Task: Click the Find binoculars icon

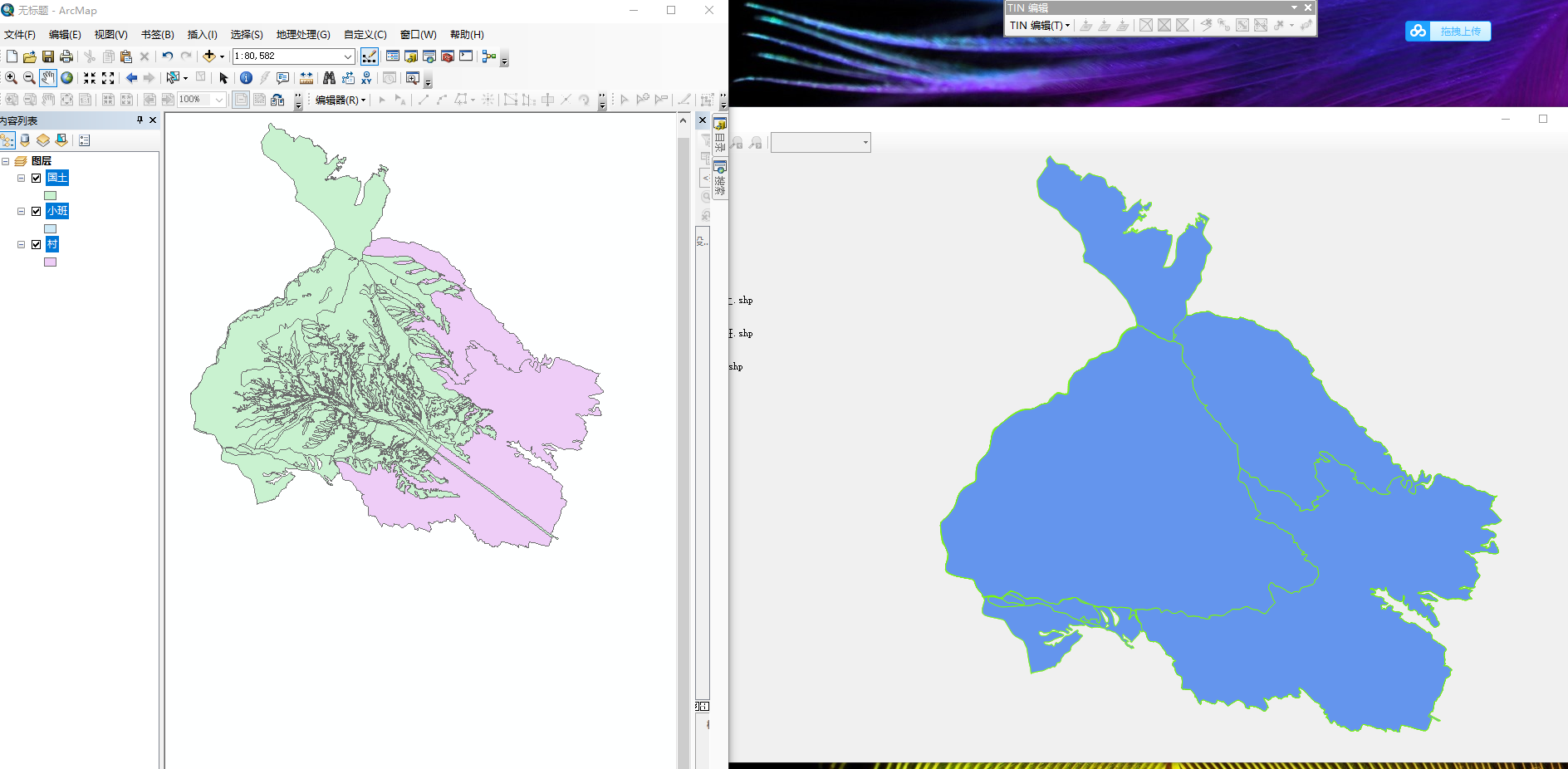Action: [329, 78]
